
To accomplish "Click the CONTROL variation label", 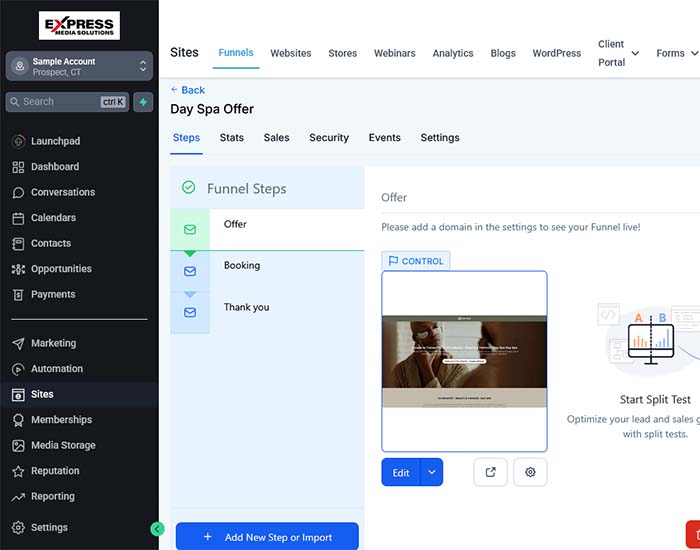I will 416,261.
